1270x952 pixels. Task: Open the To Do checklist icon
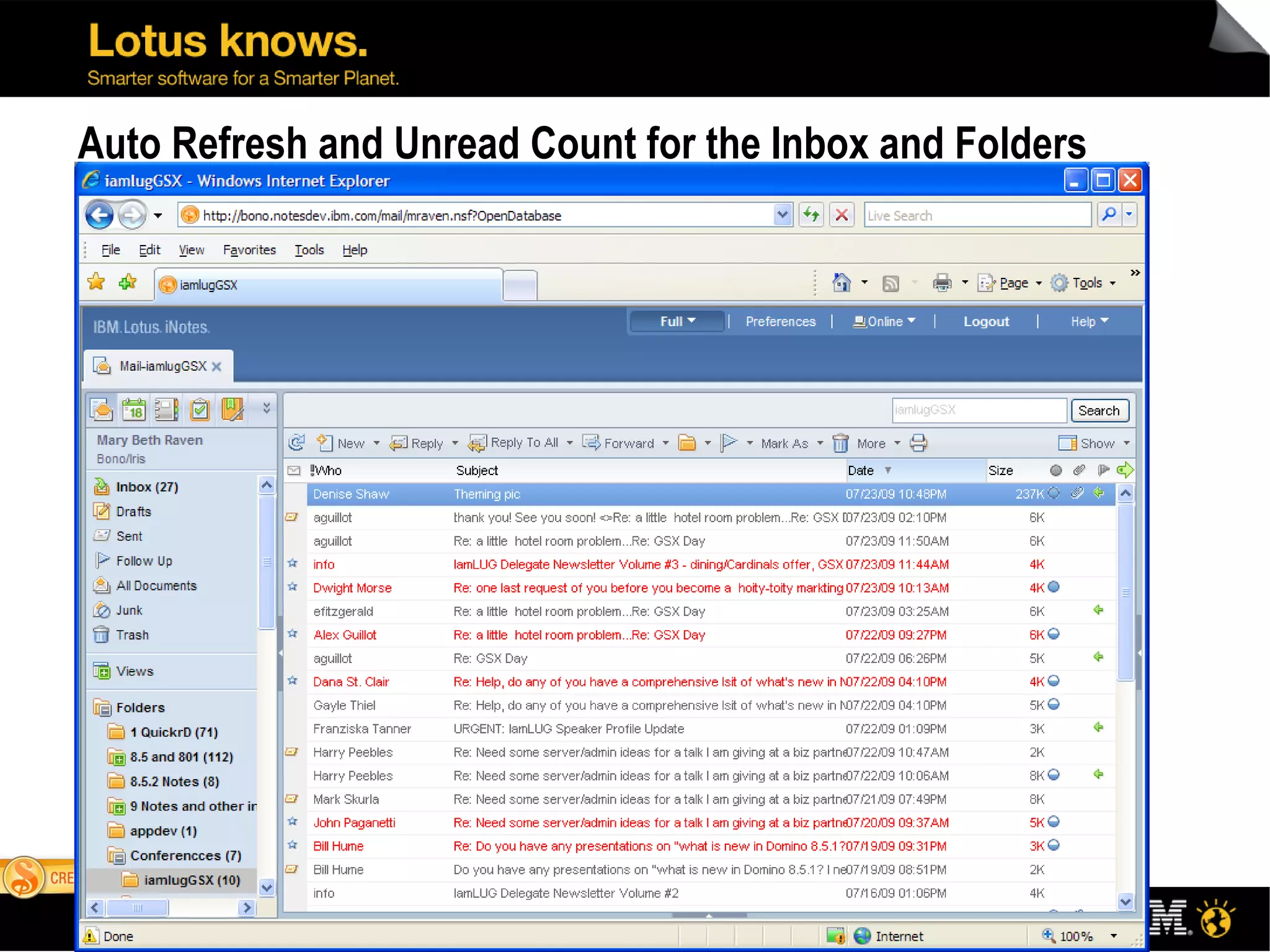(x=200, y=409)
